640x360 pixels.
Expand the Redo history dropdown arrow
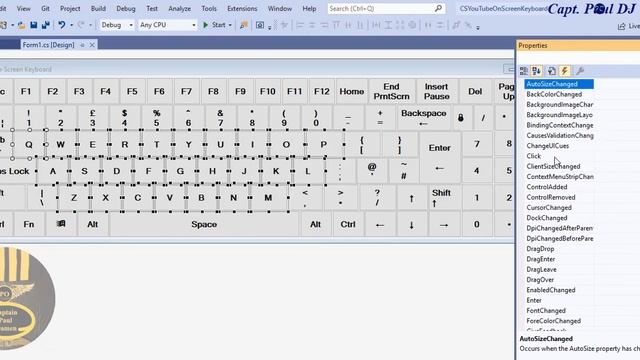pos(90,25)
